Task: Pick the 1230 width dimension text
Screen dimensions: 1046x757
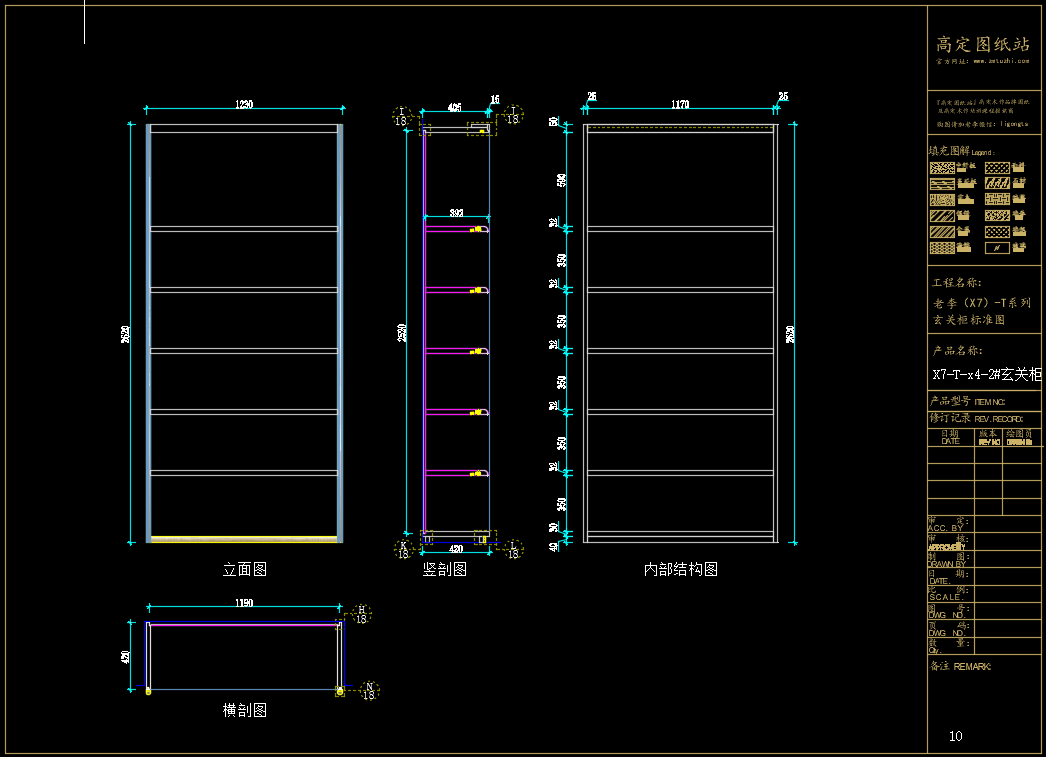Action: [x=244, y=104]
